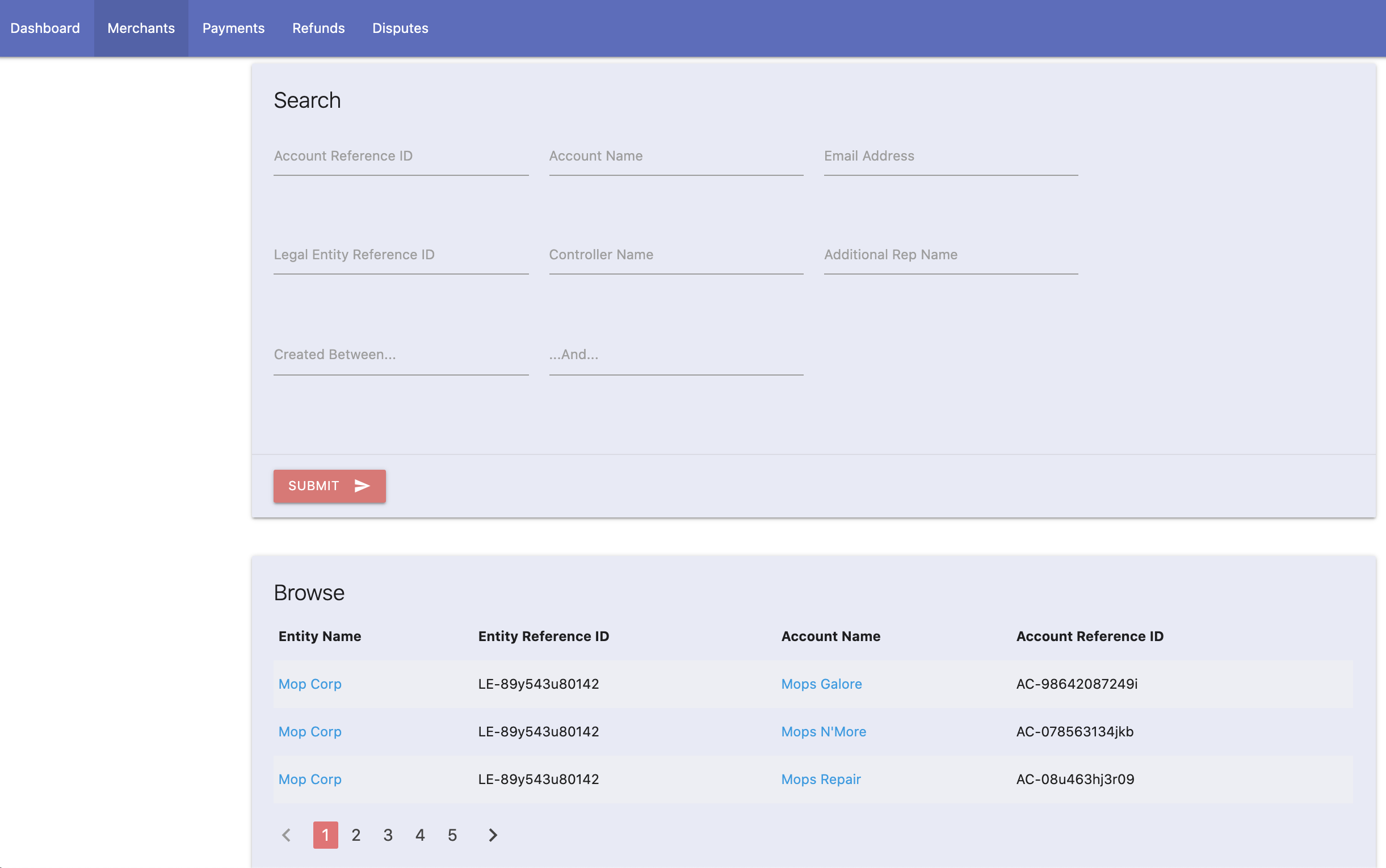Click the Created Between date field
This screenshot has height=868, width=1386.
pos(401,354)
